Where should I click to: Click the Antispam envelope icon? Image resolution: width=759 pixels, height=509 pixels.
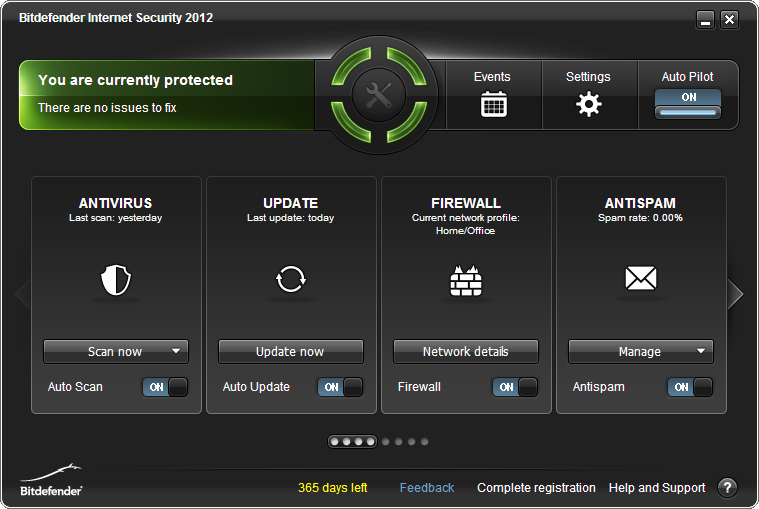tap(640, 278)
